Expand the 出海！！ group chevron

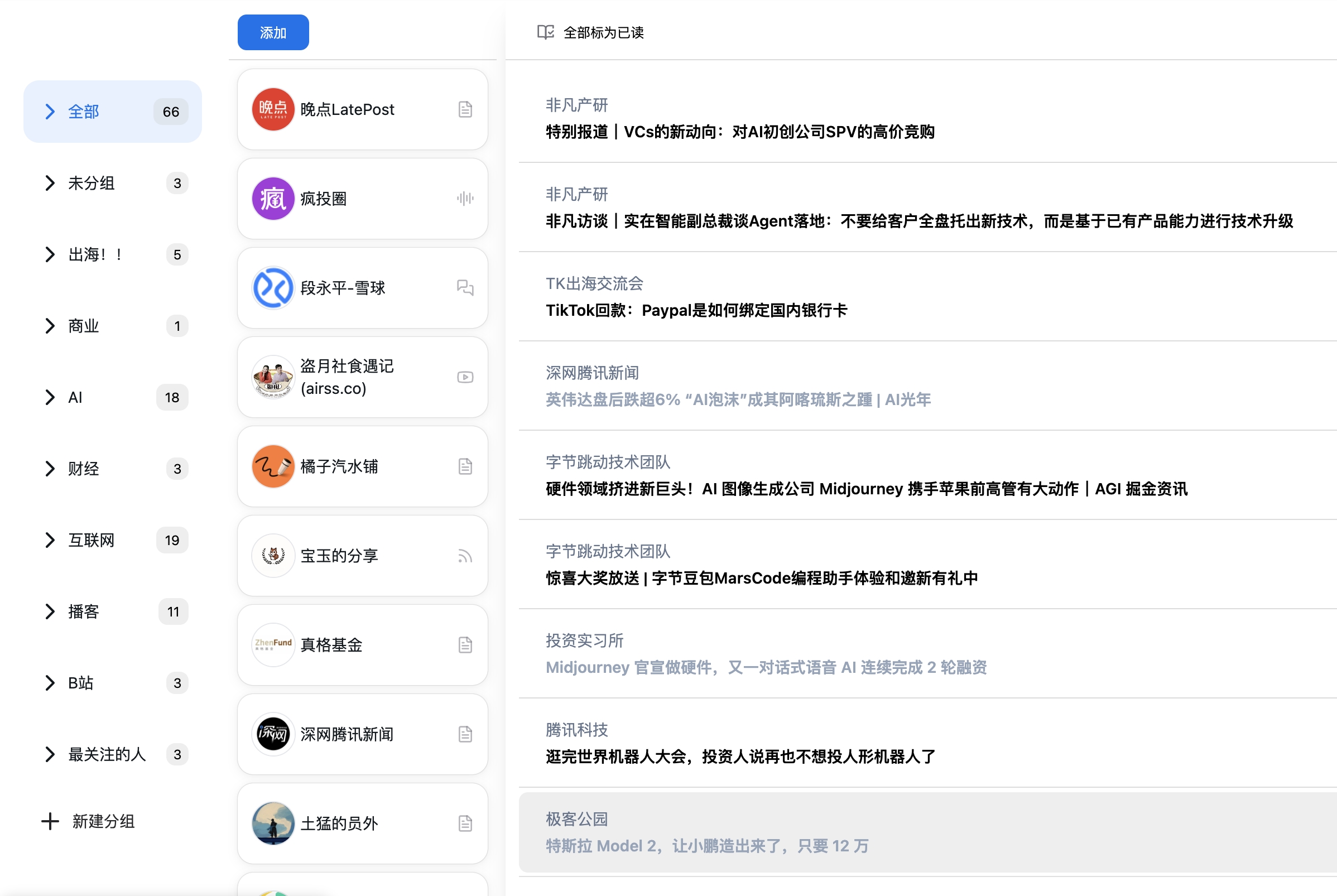50,254
